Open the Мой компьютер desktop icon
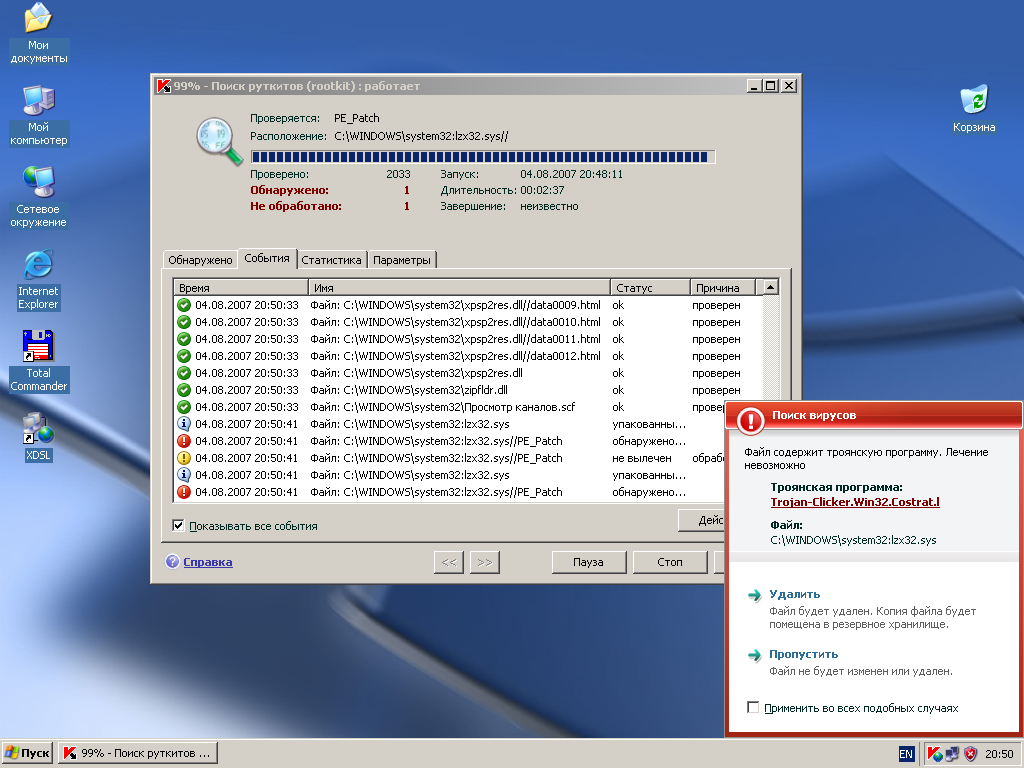This screenshot has height=768, width=1024. click(38, 115)
